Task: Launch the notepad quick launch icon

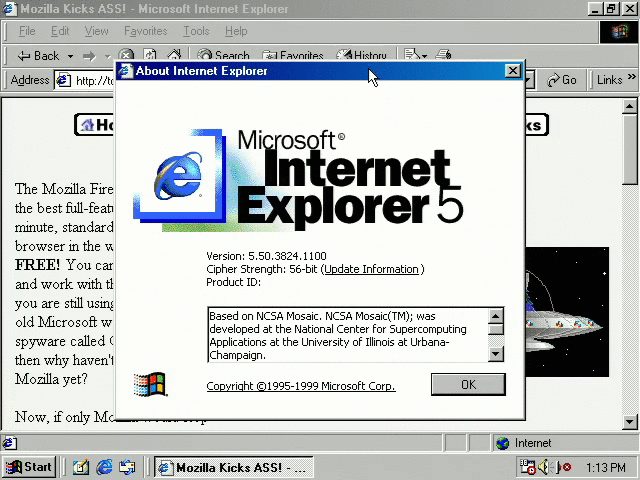Action: pos(81,467)
